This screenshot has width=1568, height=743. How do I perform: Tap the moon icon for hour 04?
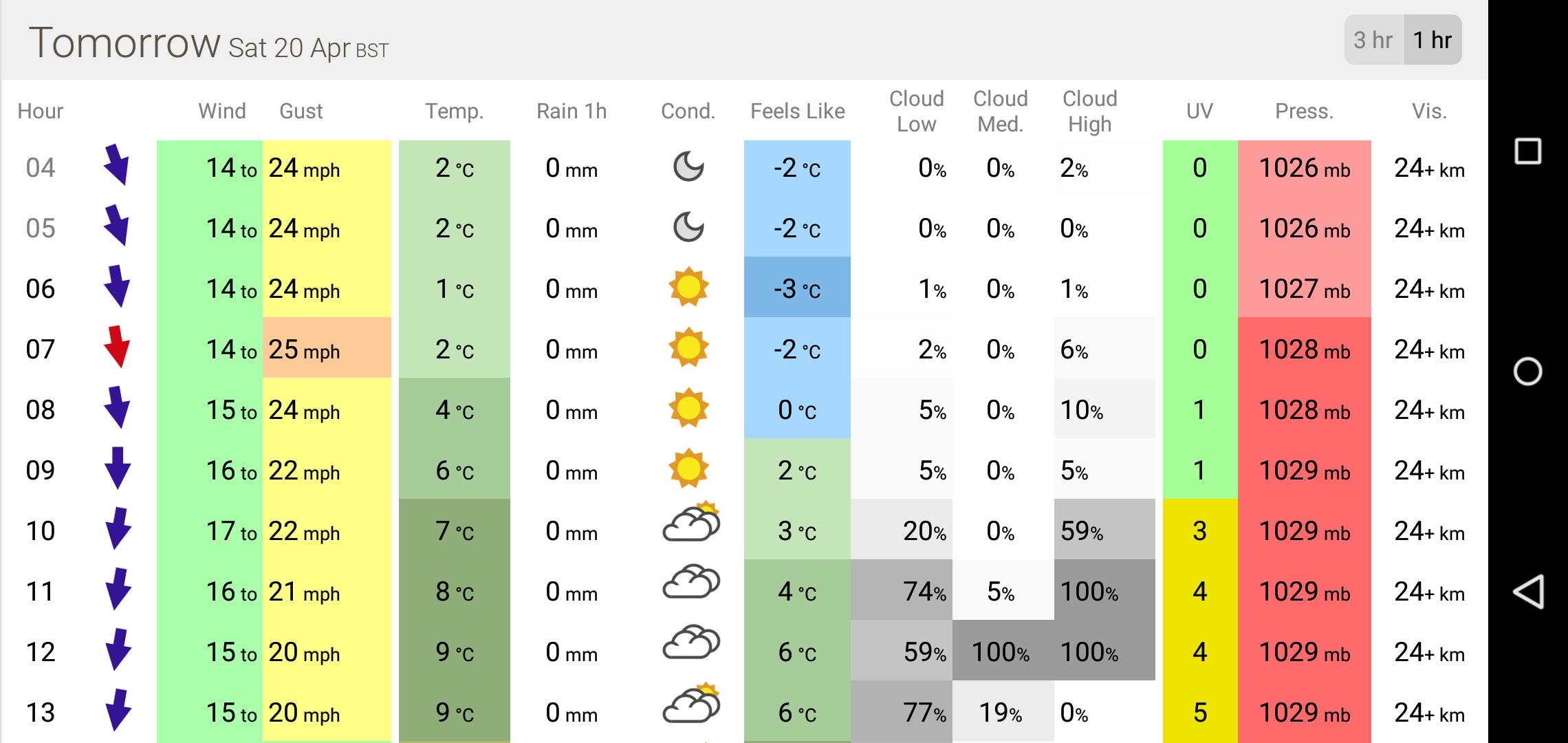pyautogui.click(x=688, y=167)
